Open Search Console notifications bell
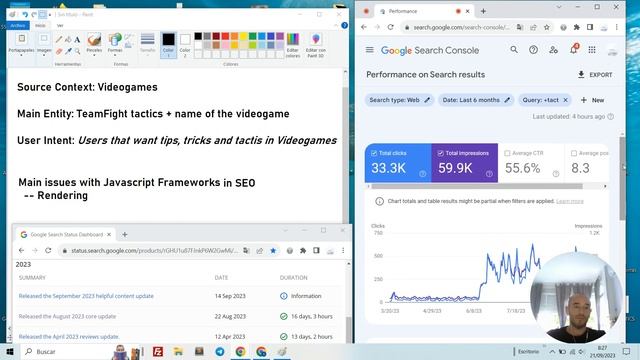The width and height of the screenshot is (640, 360). (573, 50)
